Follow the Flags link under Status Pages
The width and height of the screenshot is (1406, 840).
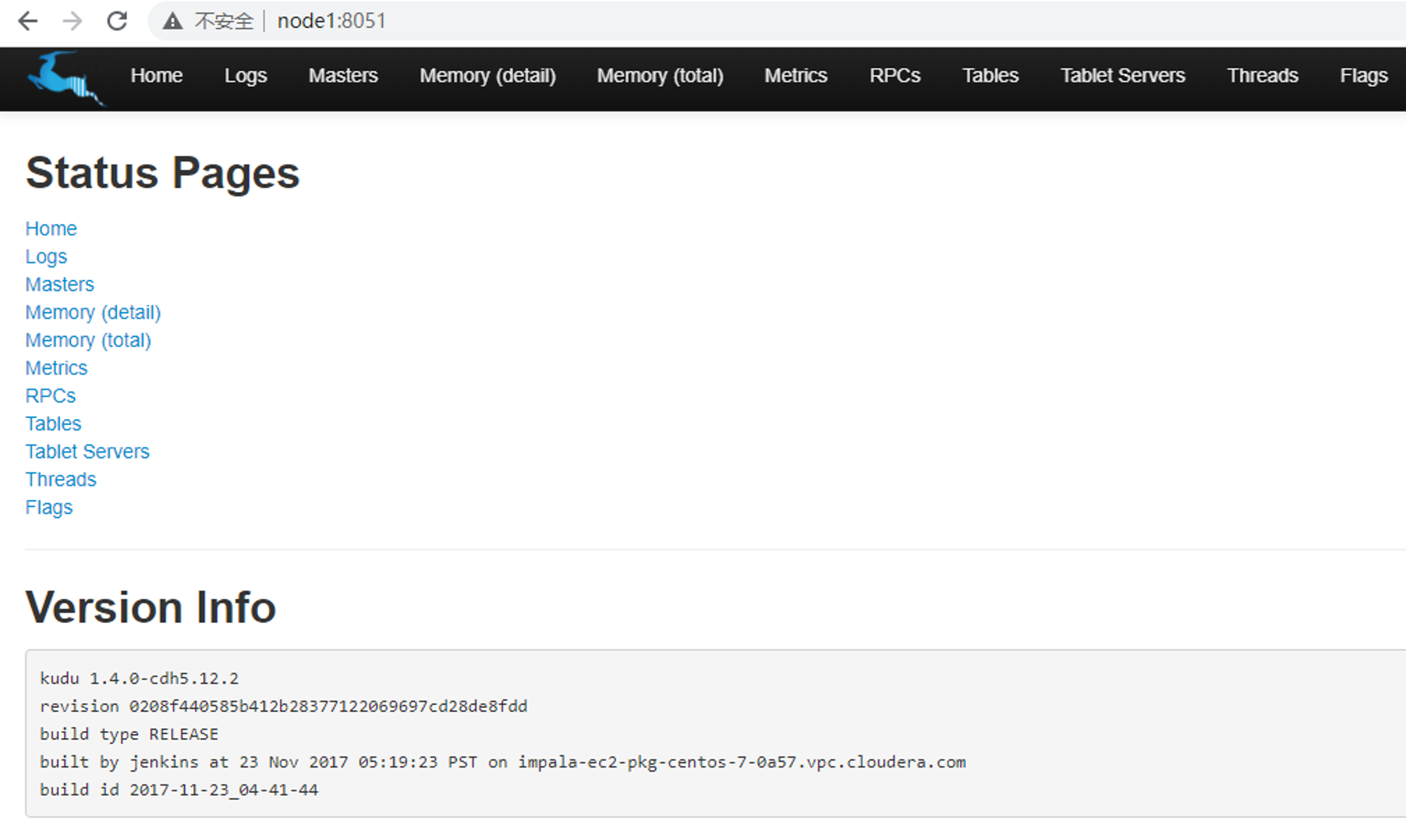pos(49,508)
